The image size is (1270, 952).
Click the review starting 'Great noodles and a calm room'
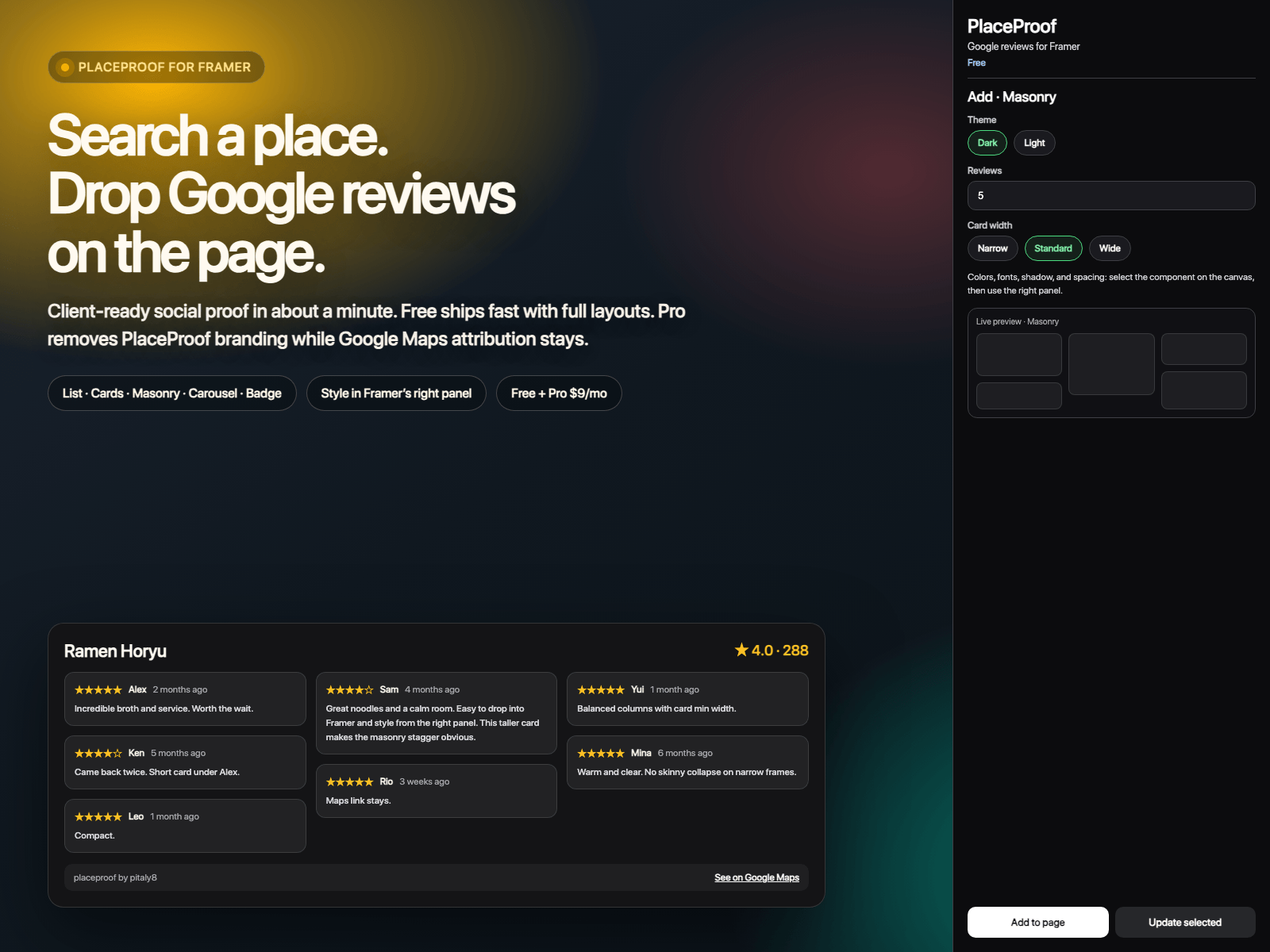tap(433, 723)
